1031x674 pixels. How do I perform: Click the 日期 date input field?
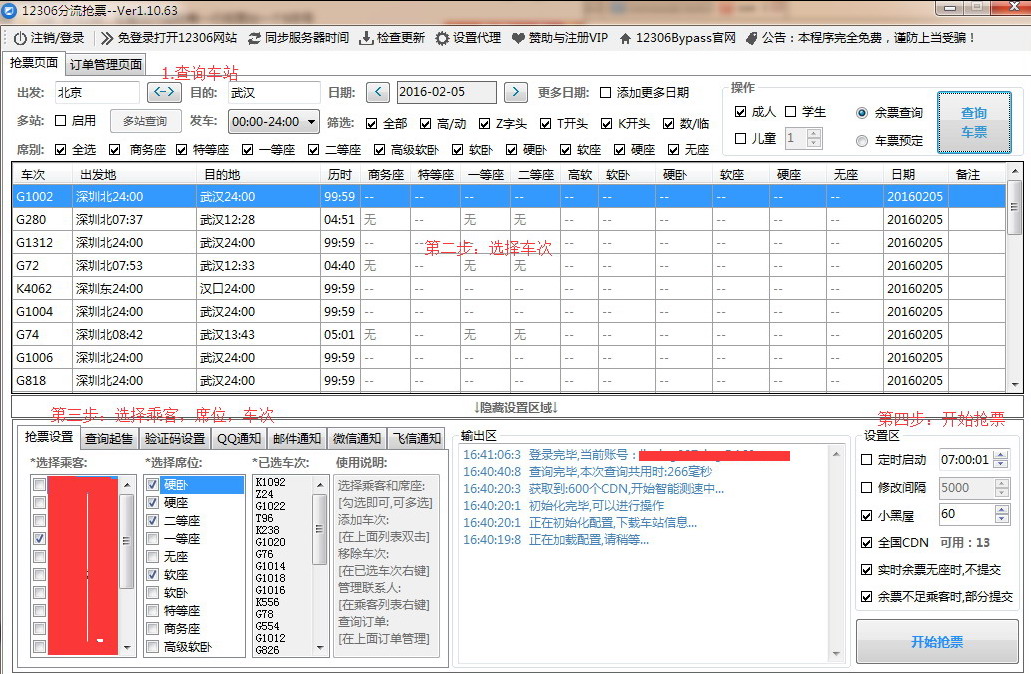pos(446,93)
